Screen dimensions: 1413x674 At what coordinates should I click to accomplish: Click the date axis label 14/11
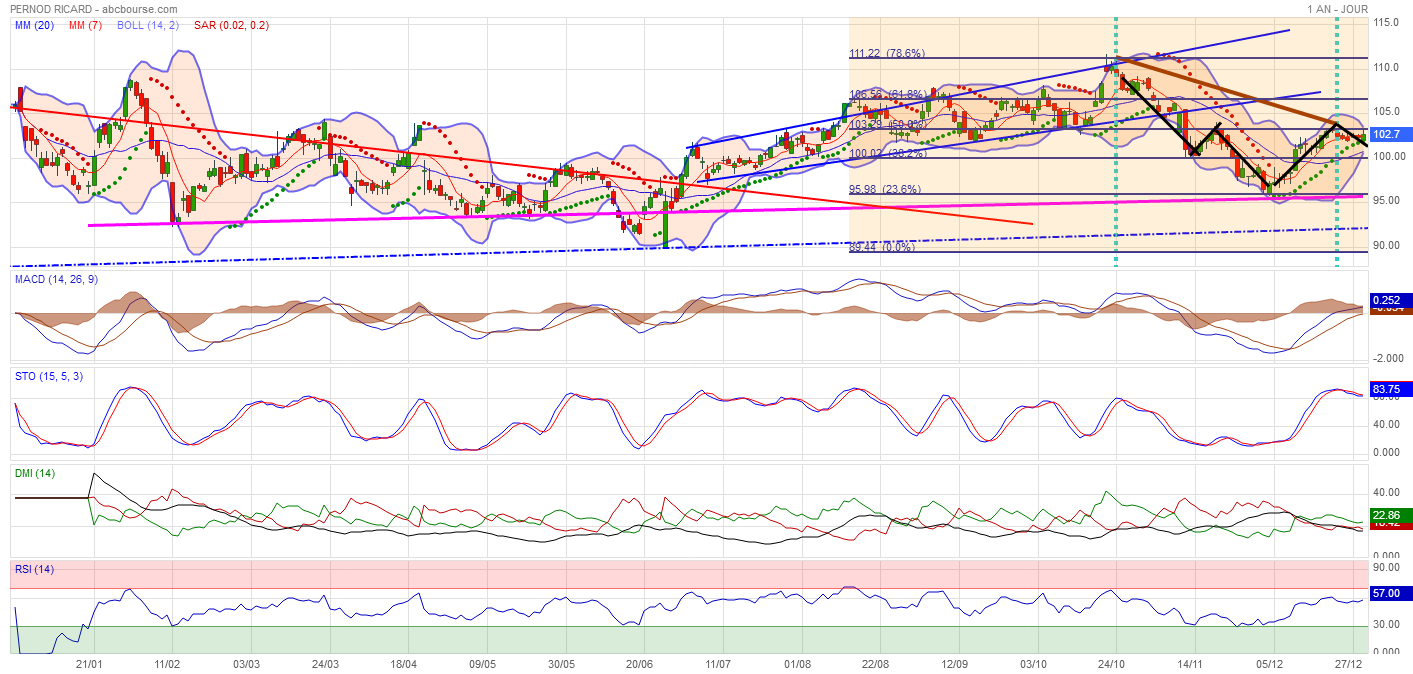1191,663
